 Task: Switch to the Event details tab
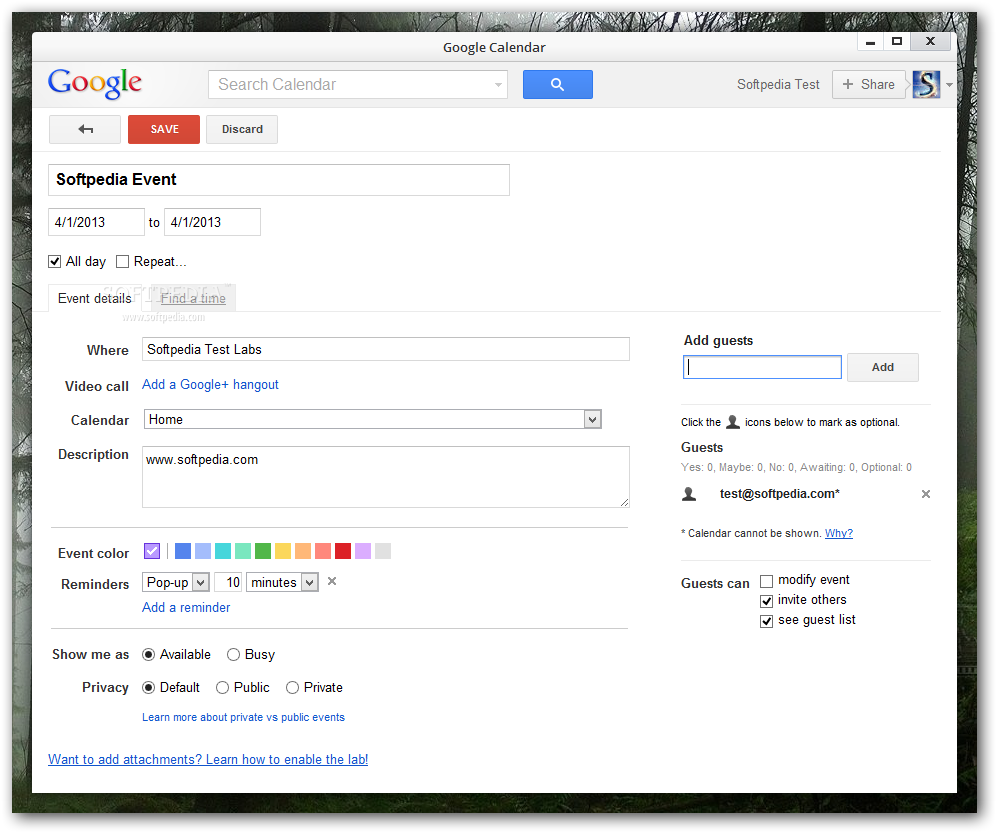(95, 298)
